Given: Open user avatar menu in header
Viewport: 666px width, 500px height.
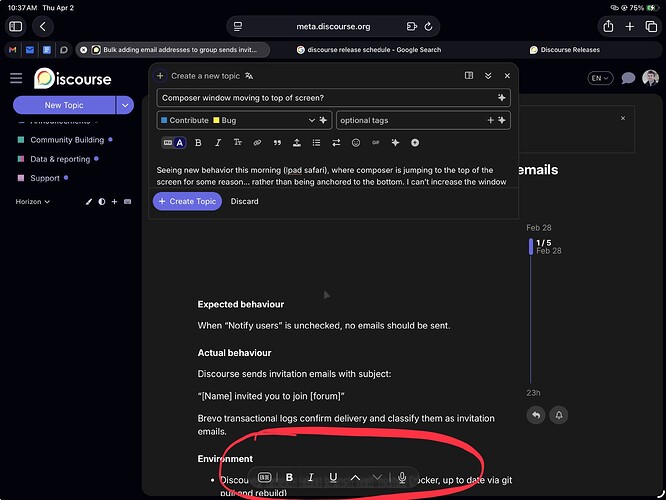Looking at the screenshot, I should (650, 78).
